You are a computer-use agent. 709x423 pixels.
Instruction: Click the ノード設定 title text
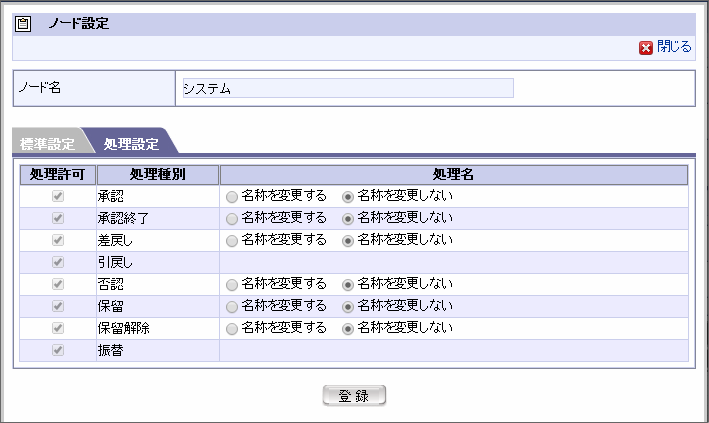coord(79,24)
